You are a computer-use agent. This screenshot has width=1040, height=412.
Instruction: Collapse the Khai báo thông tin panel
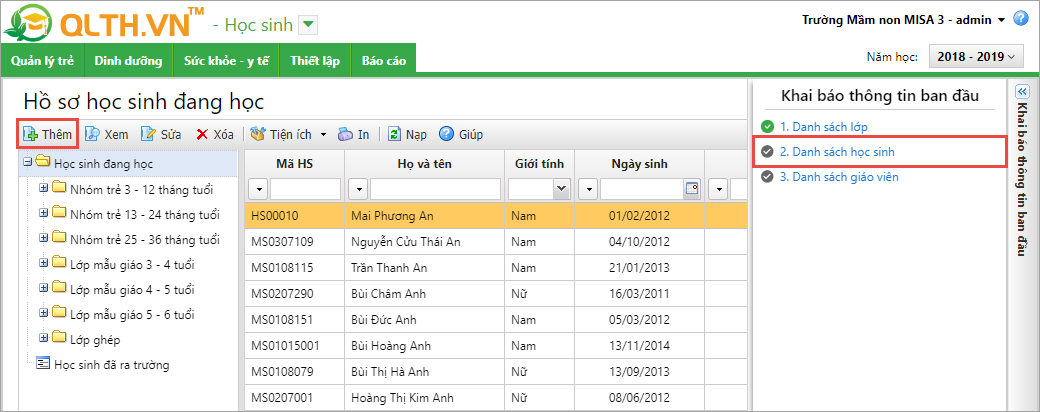(x=1022, y=90)
